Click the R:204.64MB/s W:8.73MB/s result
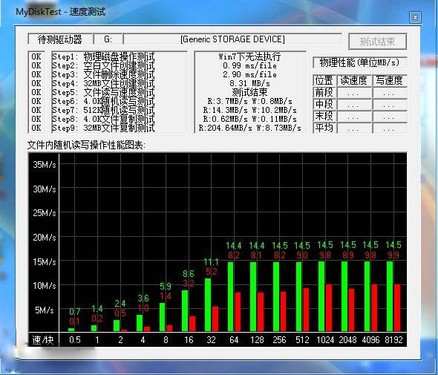 click(x=250, y=128)
